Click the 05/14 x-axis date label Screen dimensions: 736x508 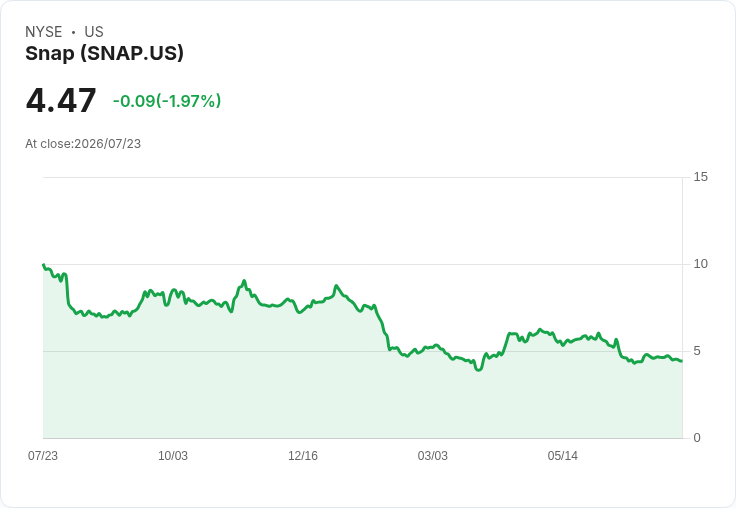[x=562, y=455]
